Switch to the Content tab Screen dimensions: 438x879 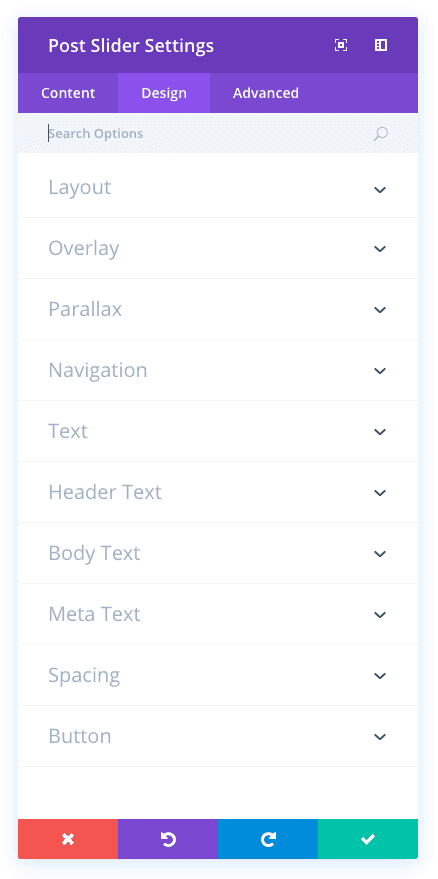point(68,93)
